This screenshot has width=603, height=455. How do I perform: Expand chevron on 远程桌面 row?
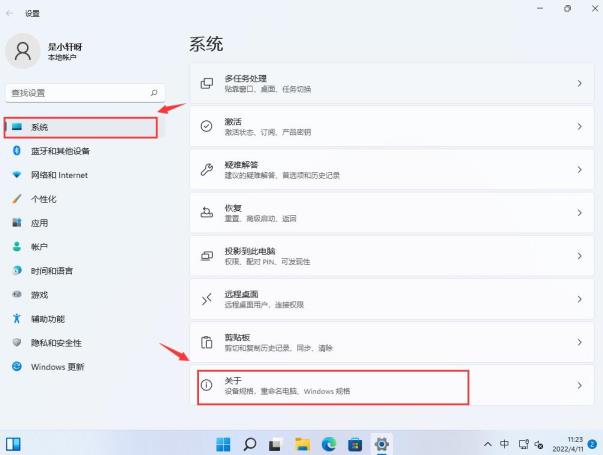(580, 299)
